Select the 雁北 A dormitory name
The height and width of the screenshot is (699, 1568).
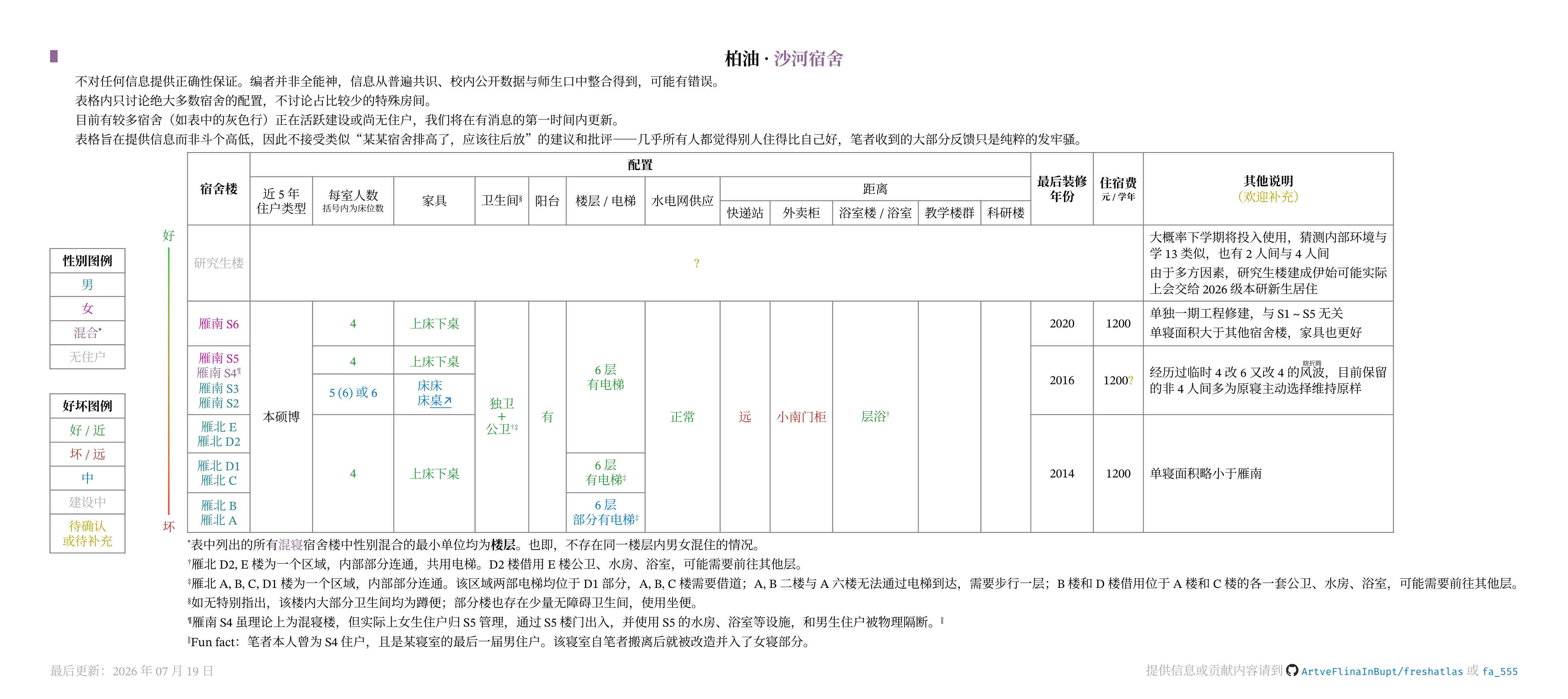pyautogui.click(x=218, y=520)
